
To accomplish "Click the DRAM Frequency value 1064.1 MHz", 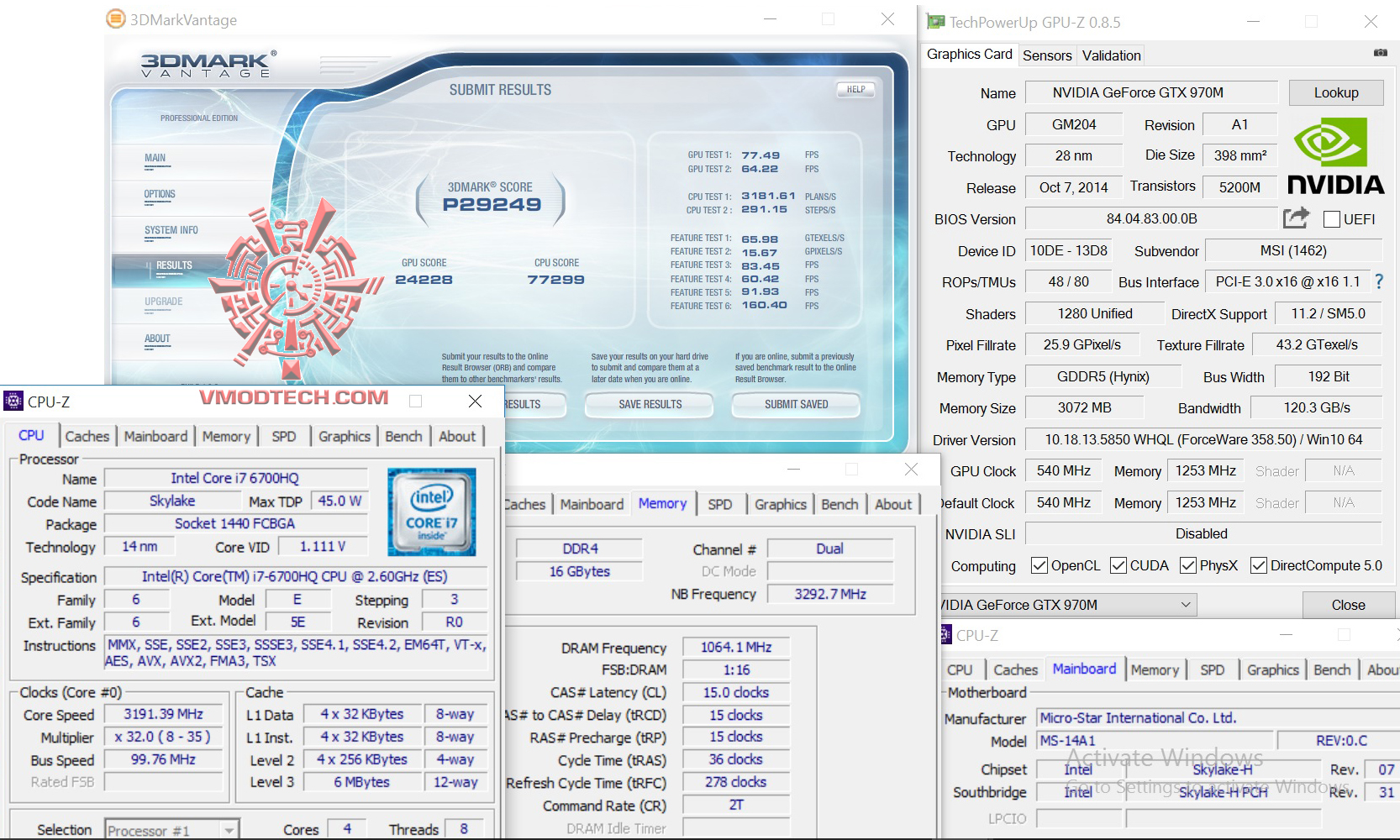I will pyautogui.click(x=736, y=647).
